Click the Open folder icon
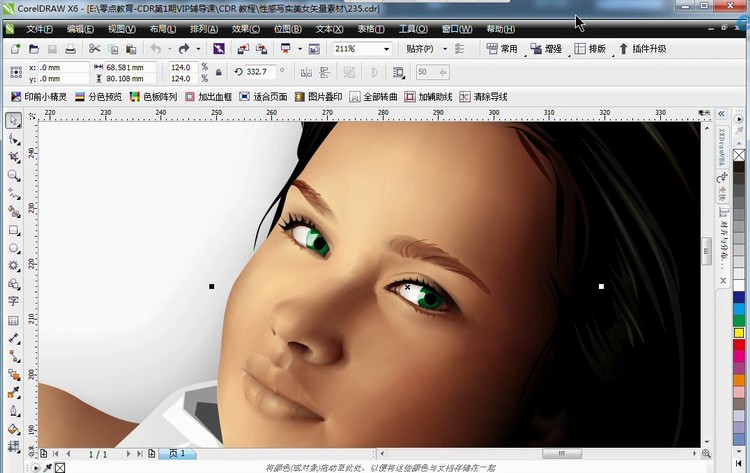The height and width of the screenshot is (473, 750). pyautogui.click(x=33, y=49)
